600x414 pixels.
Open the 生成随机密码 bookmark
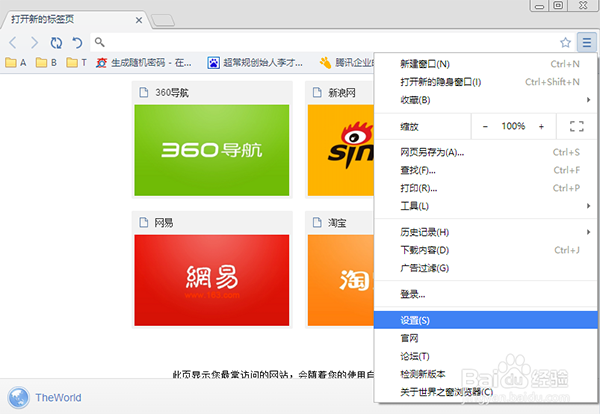point(140,63)
